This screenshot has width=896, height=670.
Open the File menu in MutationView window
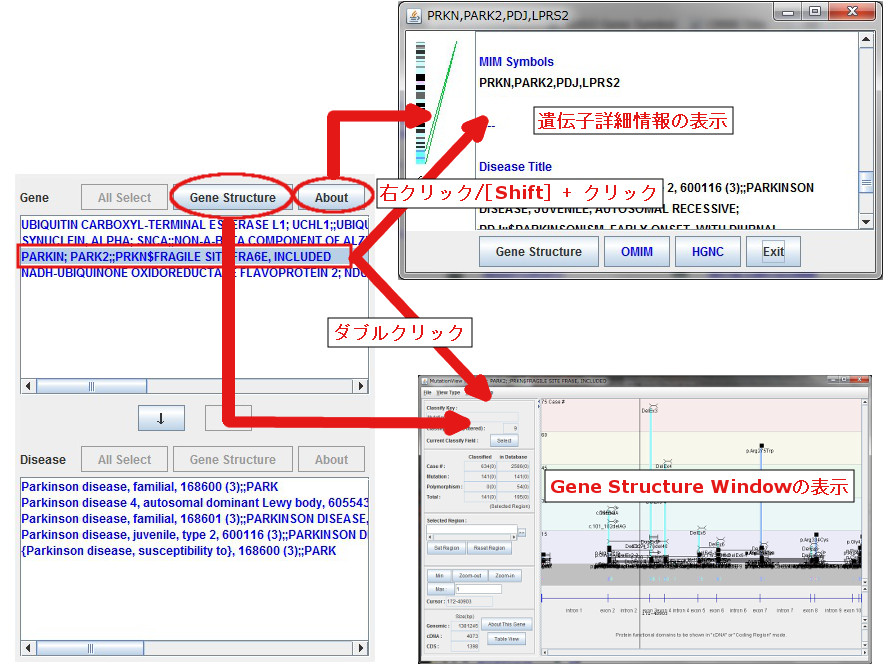(x=427, y=393)
